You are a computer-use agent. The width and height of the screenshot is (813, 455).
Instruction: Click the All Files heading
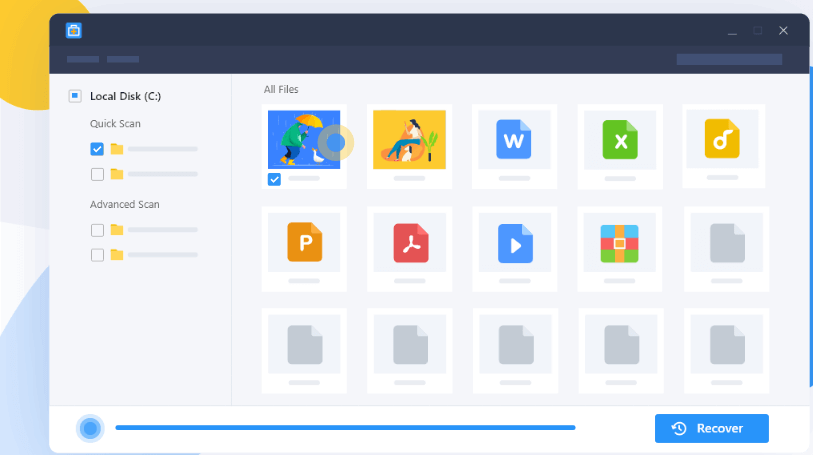click(x=281, y=89)
